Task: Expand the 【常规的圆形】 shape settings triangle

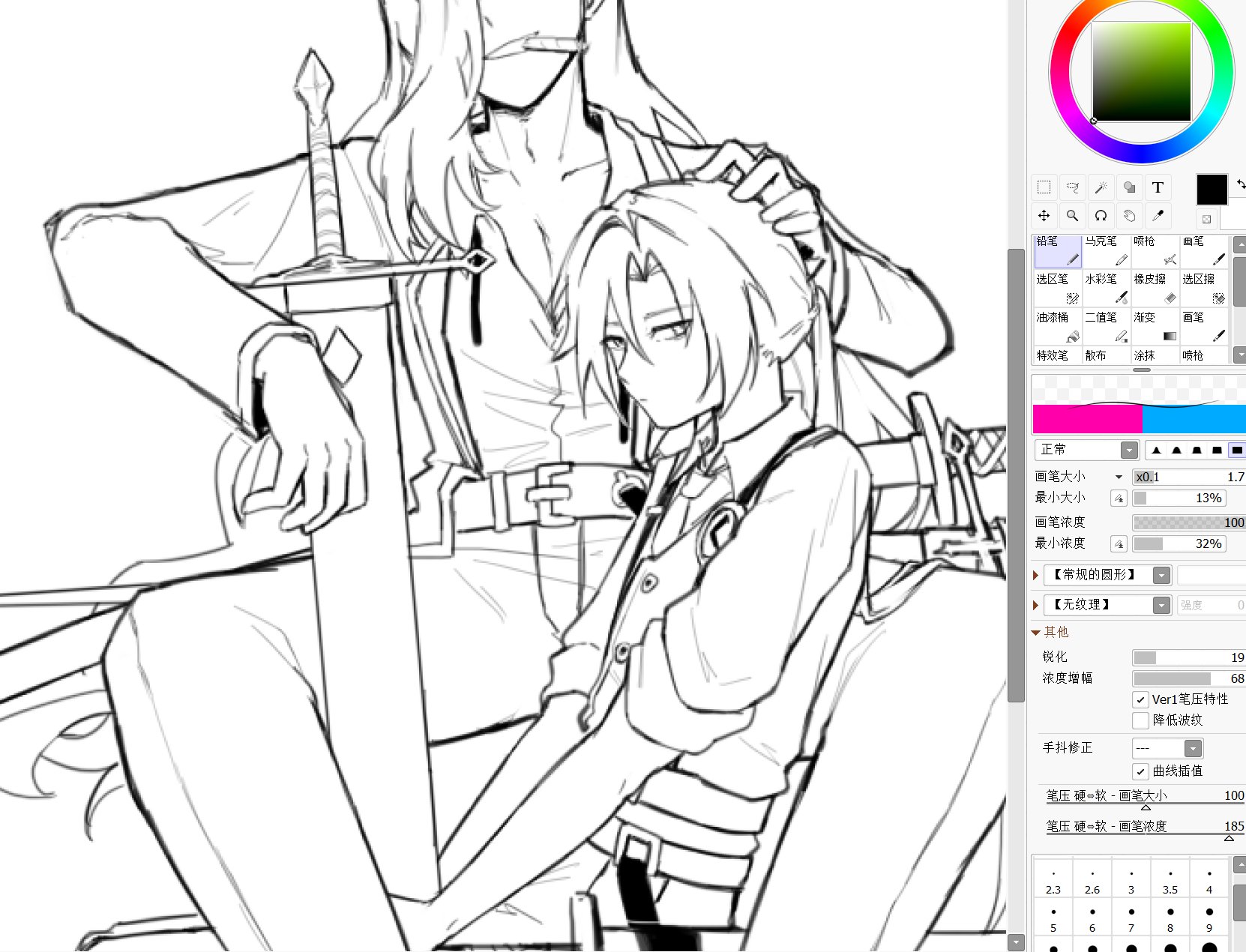Action: (x=1036, y=576)
